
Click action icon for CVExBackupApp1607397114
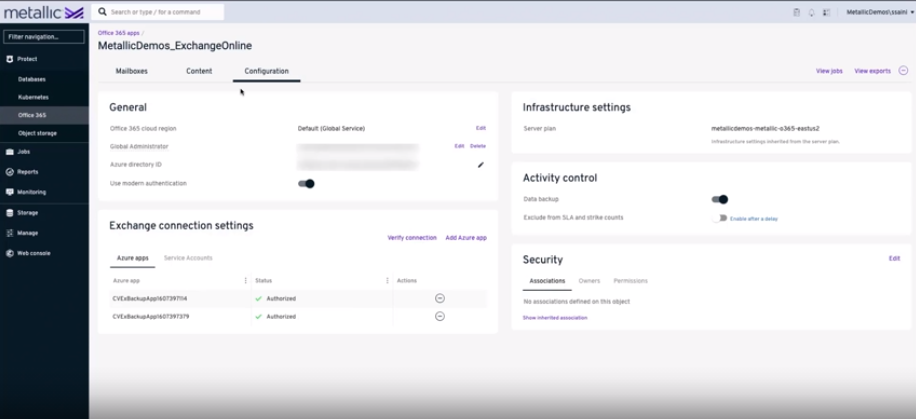click(x=440, y=298)
